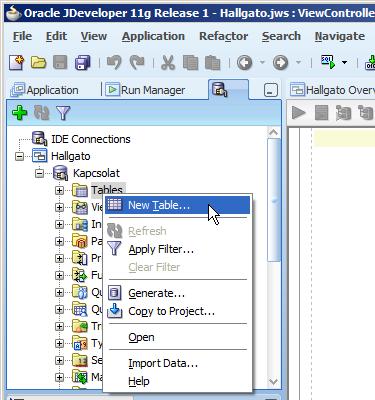Click navigator scrollbar up arrow
The image size is (375, 400).
(x=273, y=133)
